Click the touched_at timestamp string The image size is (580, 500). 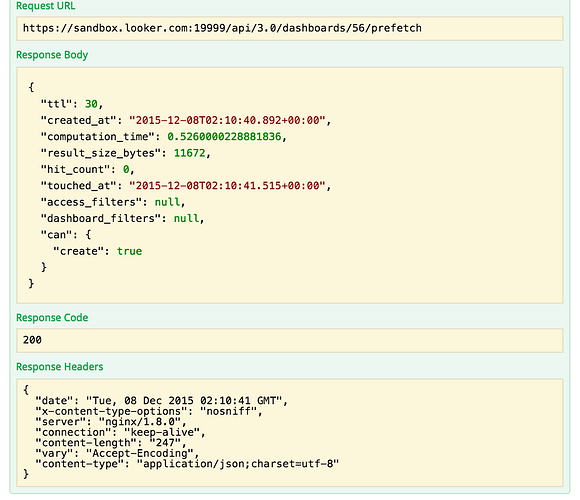point(227,186)
